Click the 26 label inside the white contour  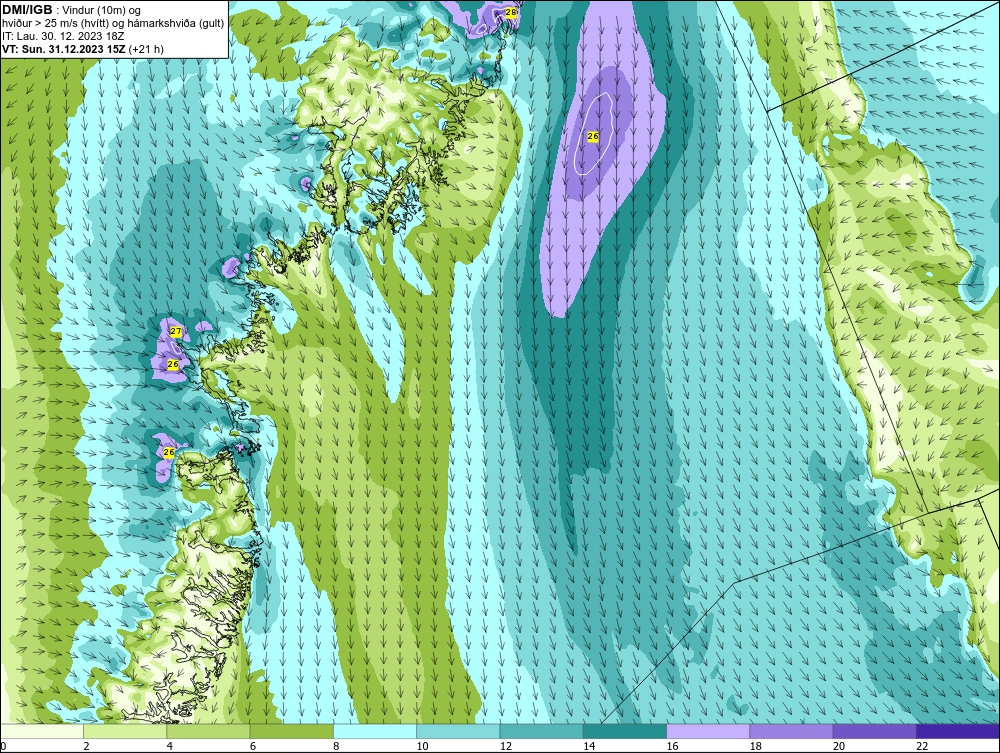tap(592, 136)
